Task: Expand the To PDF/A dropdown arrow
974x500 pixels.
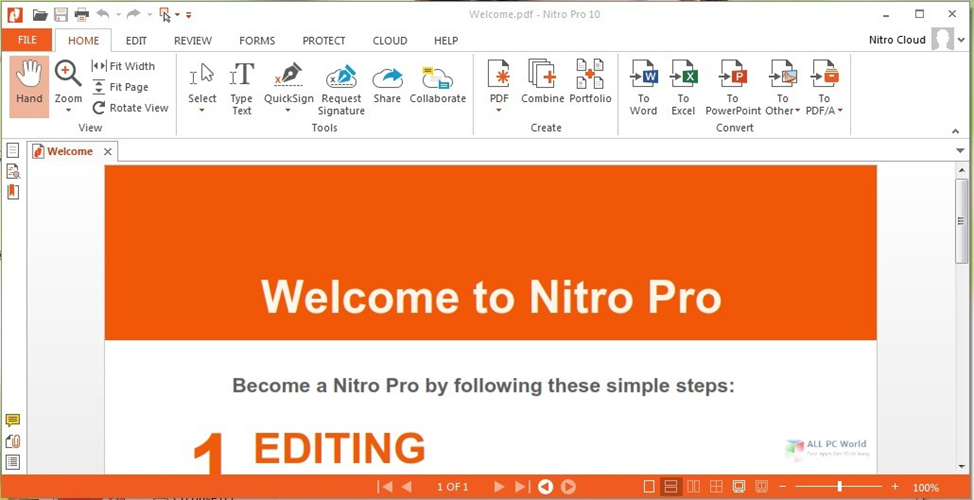Action: tap(839, 111)
